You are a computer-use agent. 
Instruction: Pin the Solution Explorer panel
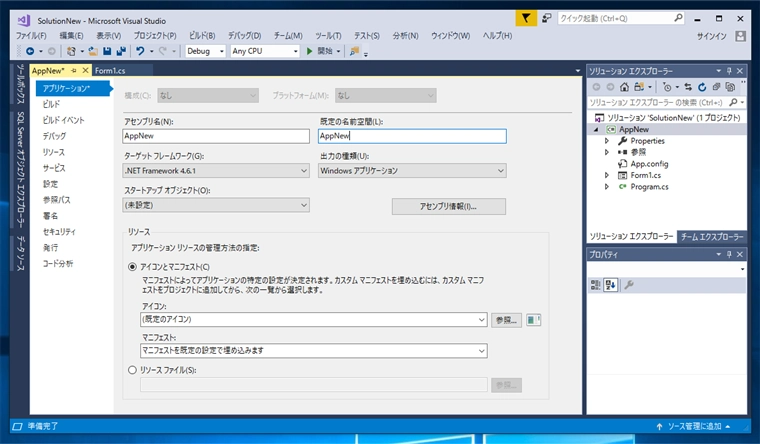729,71
